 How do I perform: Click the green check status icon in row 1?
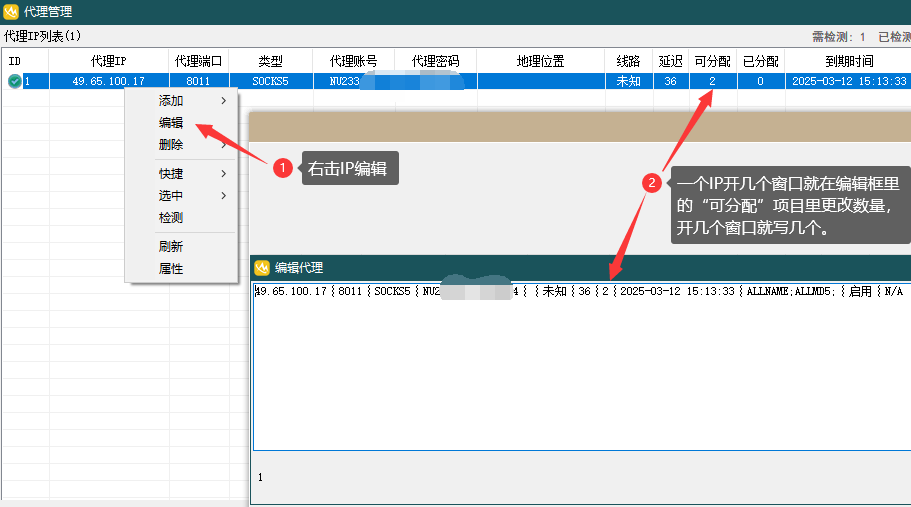(x=14, y=82)
